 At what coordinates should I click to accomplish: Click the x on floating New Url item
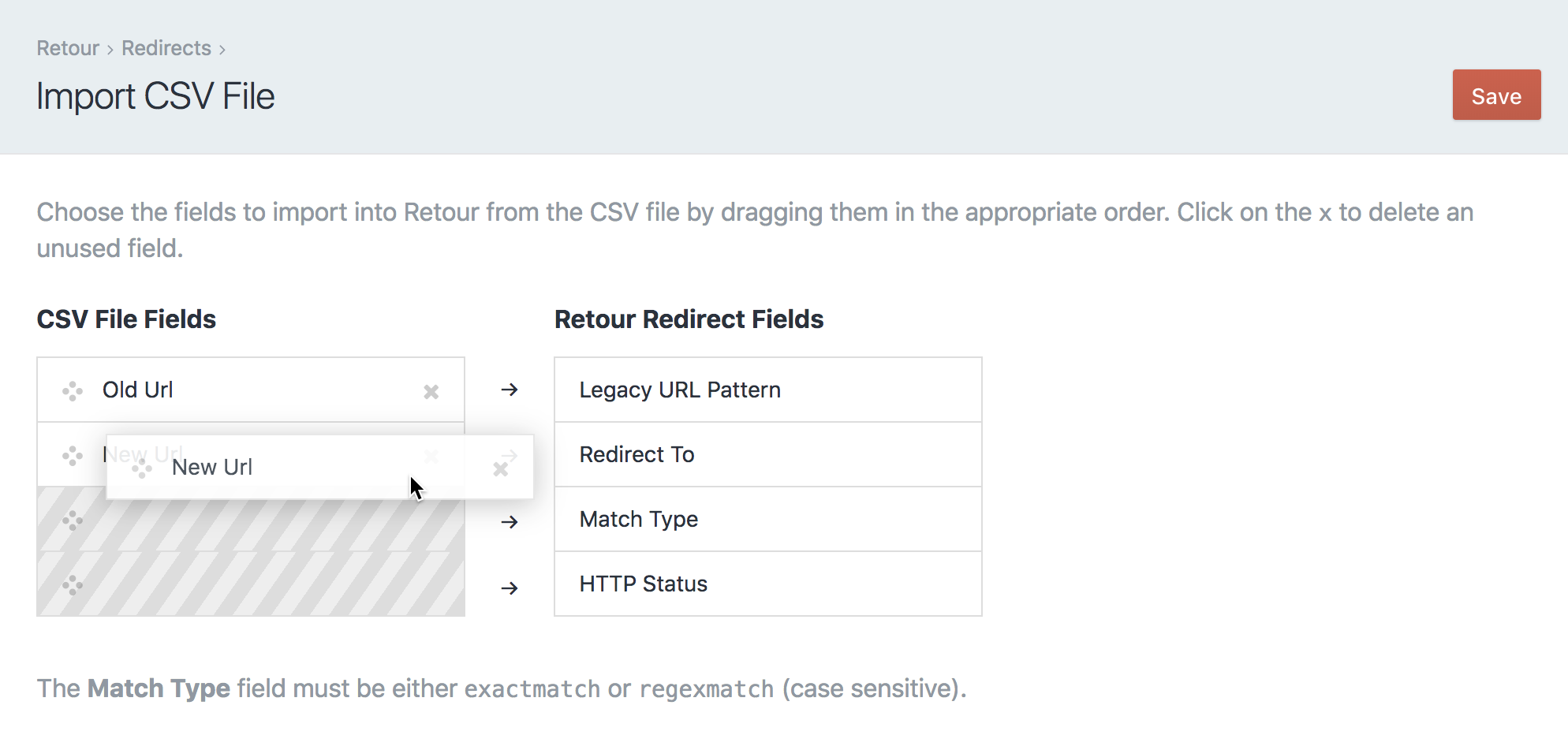[500, 469]
